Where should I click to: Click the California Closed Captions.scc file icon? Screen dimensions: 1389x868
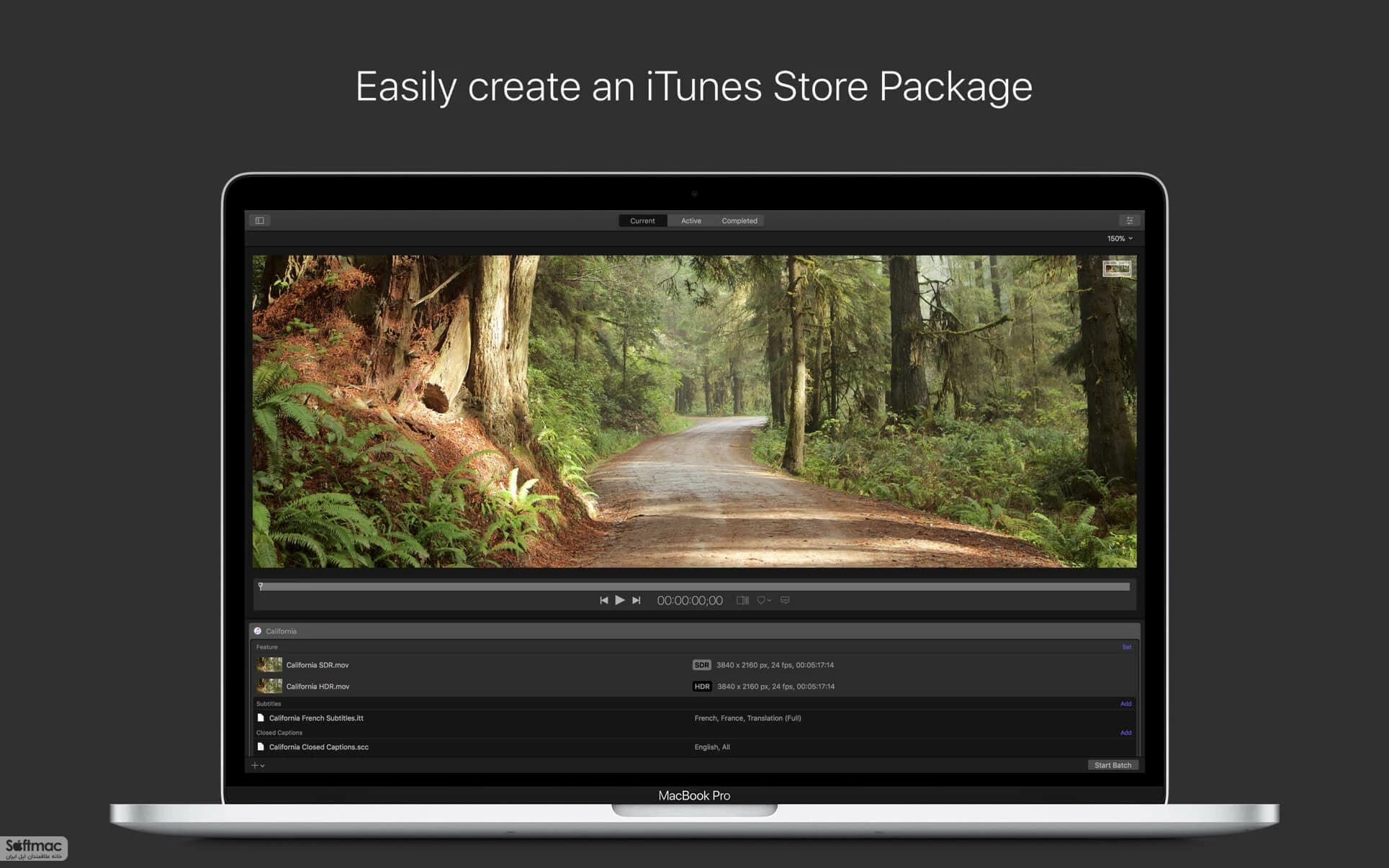[x=261, y=746]
